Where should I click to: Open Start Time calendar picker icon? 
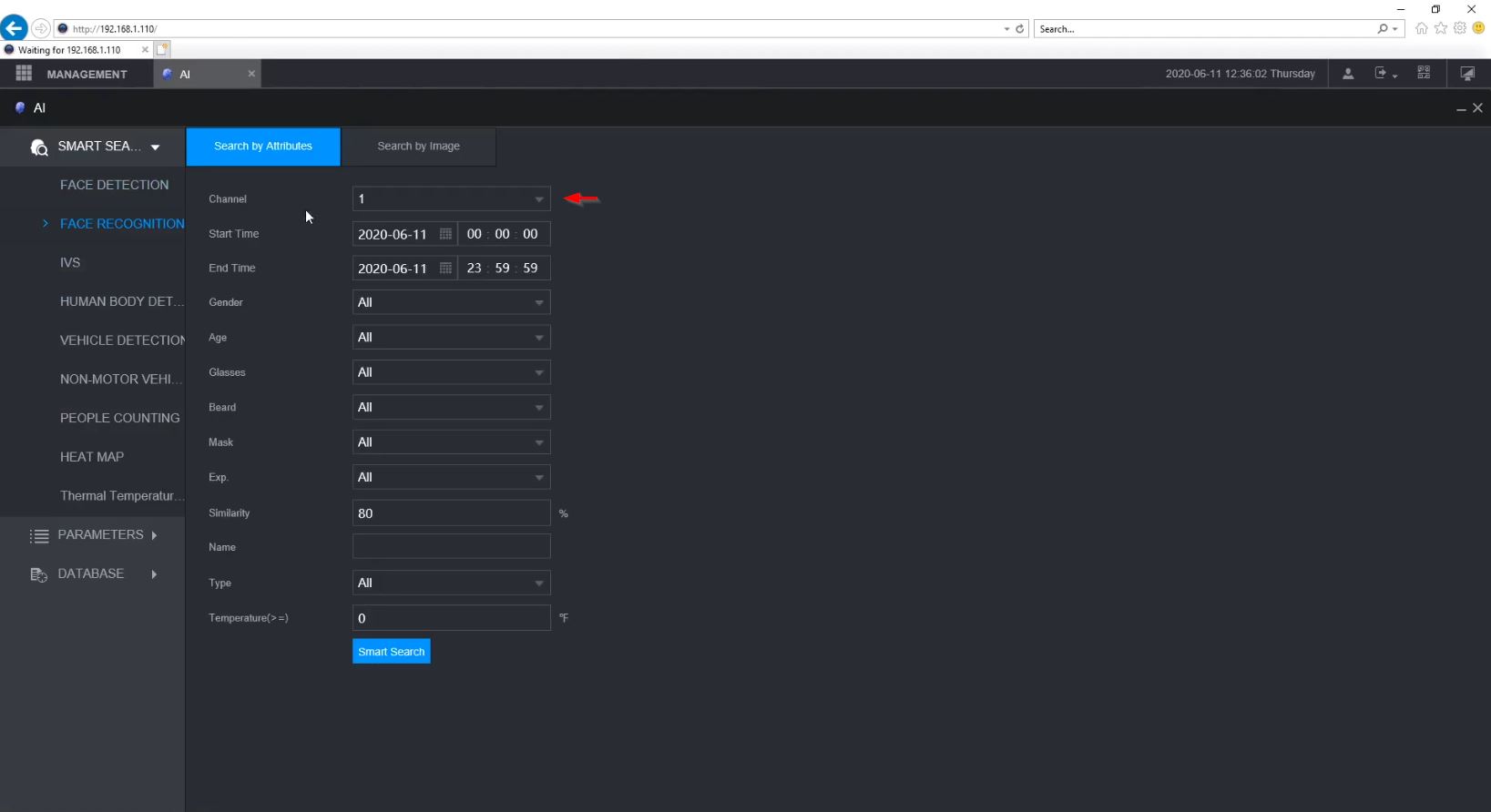point(445,234)
